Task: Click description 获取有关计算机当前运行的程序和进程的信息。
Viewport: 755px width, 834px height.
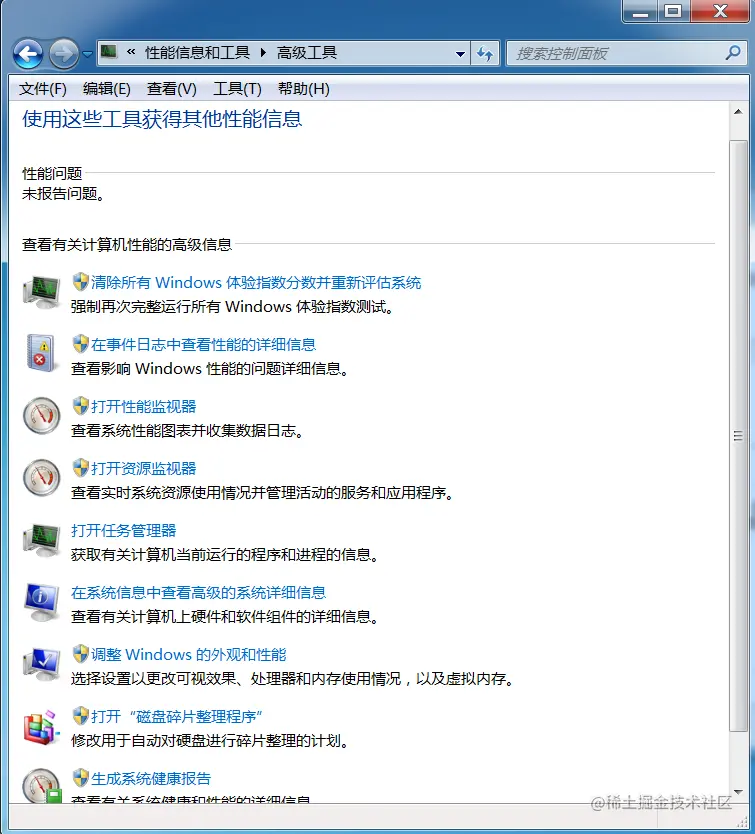Action: pos(225,555)
